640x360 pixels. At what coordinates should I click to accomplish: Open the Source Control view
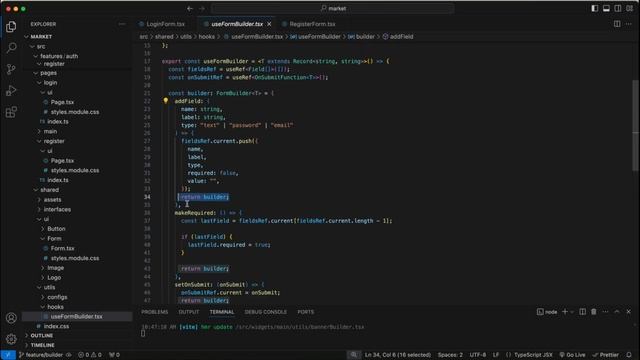point(11,69)
